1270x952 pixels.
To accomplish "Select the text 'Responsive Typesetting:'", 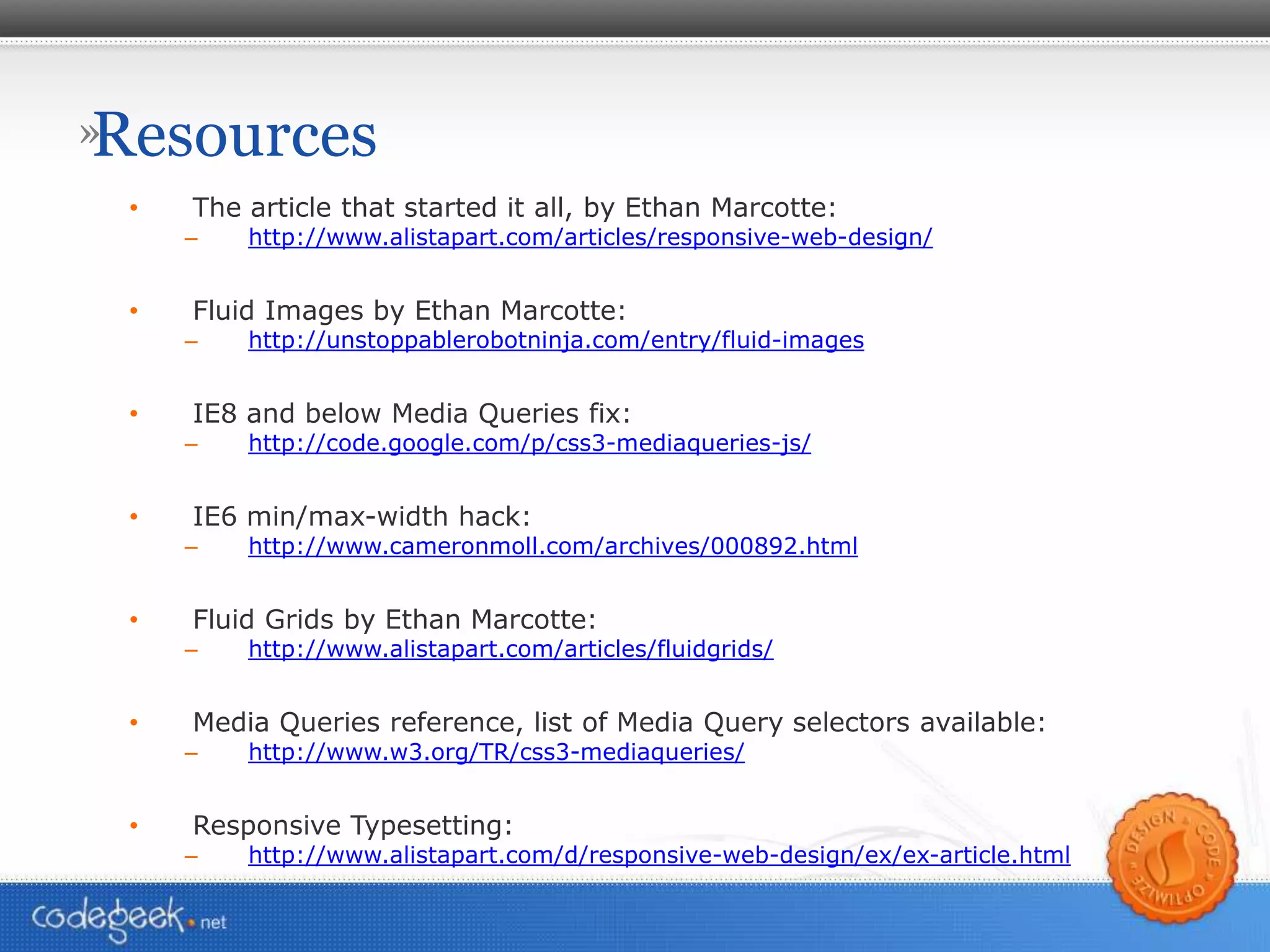I will pos(353,826).
